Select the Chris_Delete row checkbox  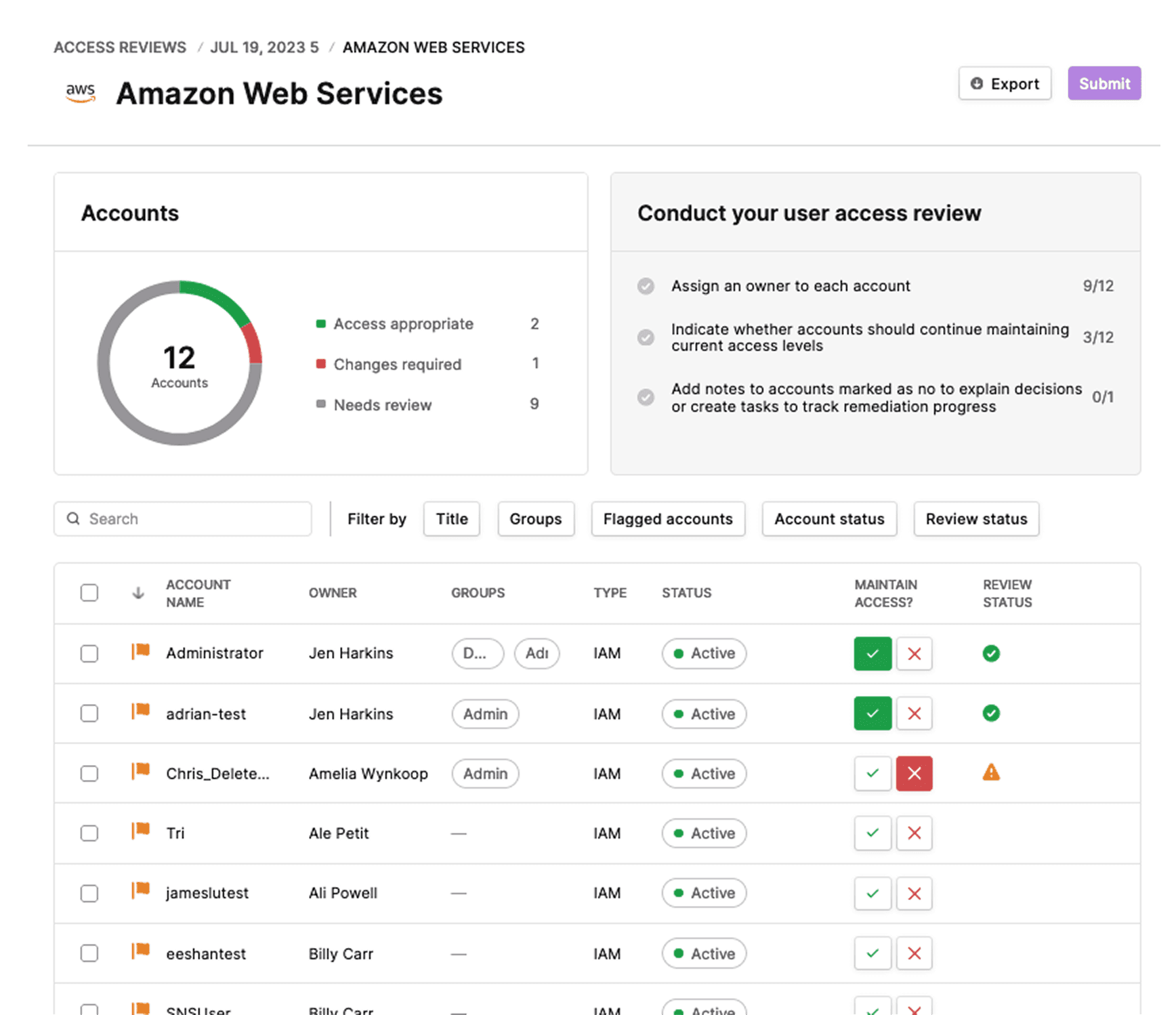tap(89, 773)
